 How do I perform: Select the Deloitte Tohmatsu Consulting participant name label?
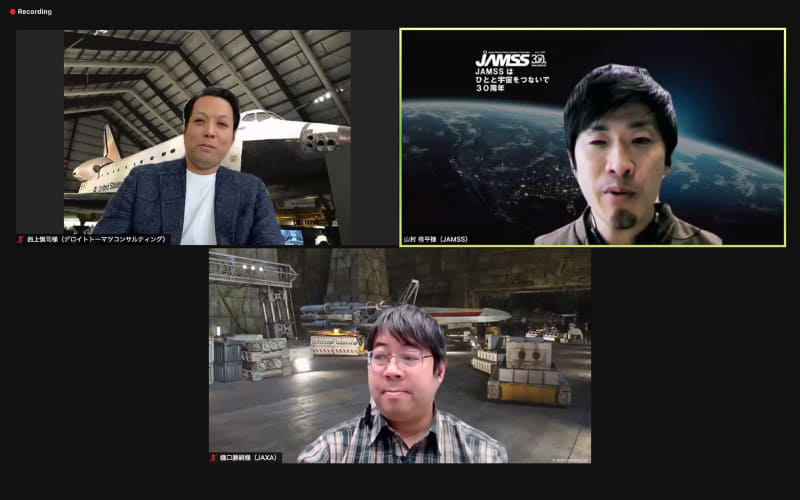(x=96, y=239)
